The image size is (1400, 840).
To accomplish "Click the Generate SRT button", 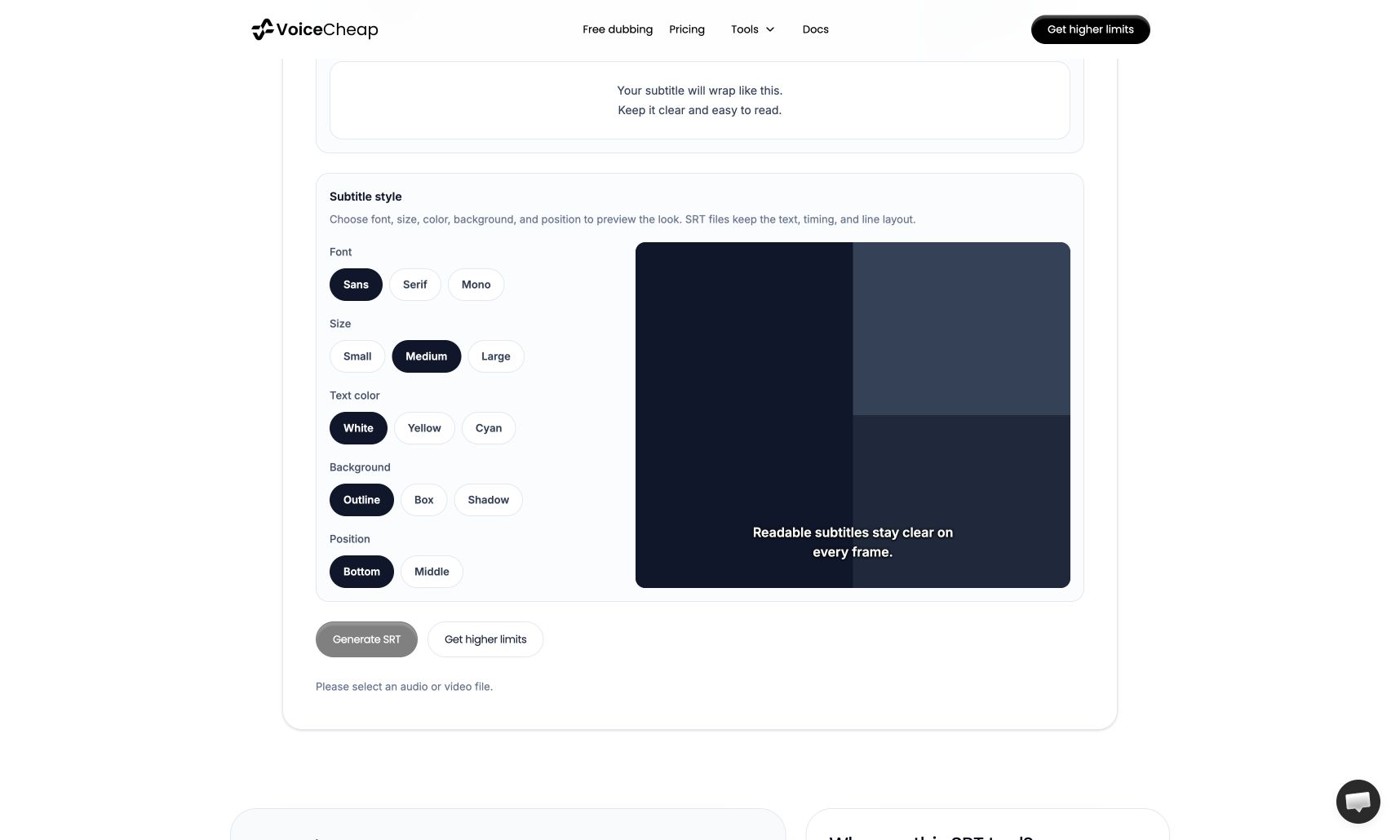I will 366,639.
